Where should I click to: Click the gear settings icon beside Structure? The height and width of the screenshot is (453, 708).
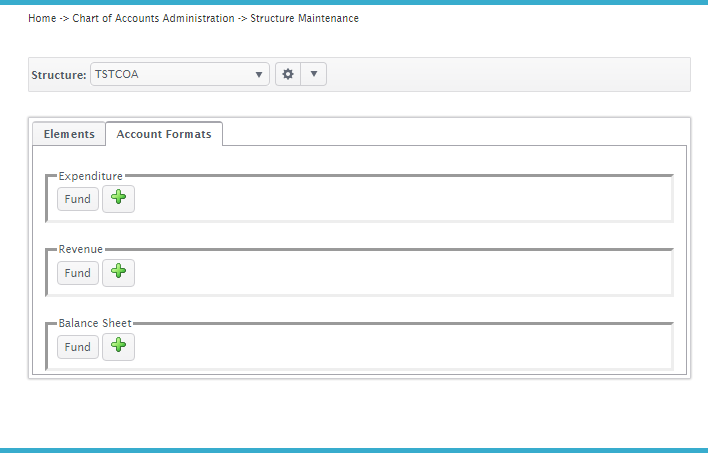click(x=288, y=74)
